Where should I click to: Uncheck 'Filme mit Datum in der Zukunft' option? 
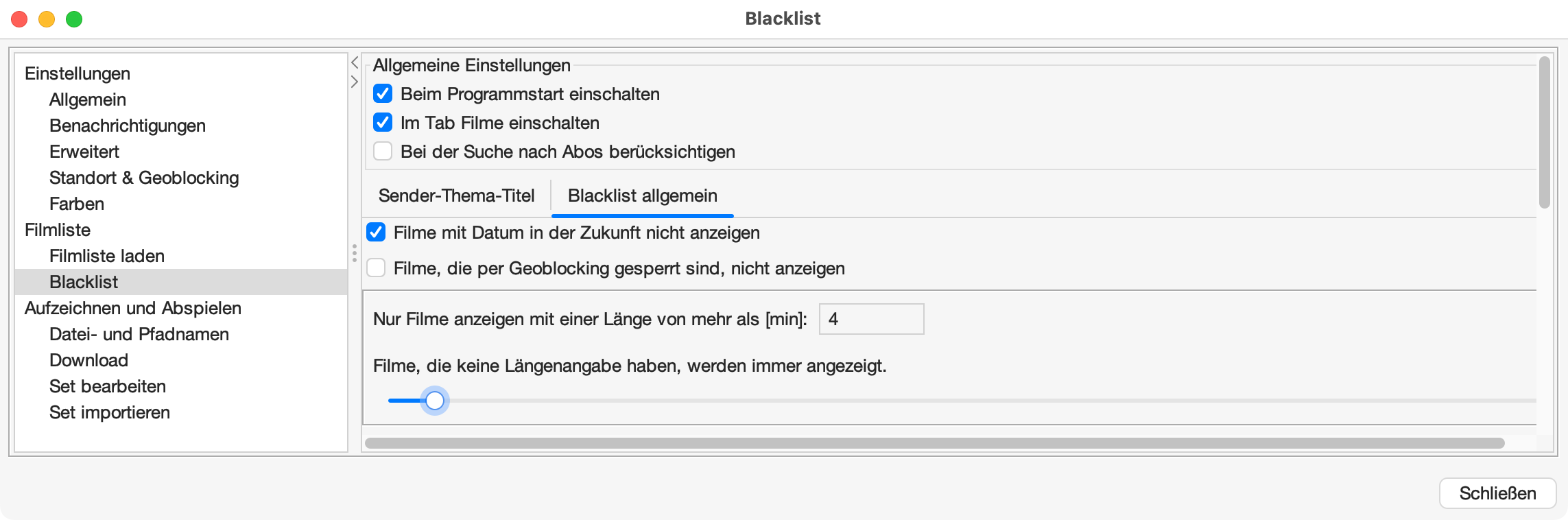tap(376, 233)
